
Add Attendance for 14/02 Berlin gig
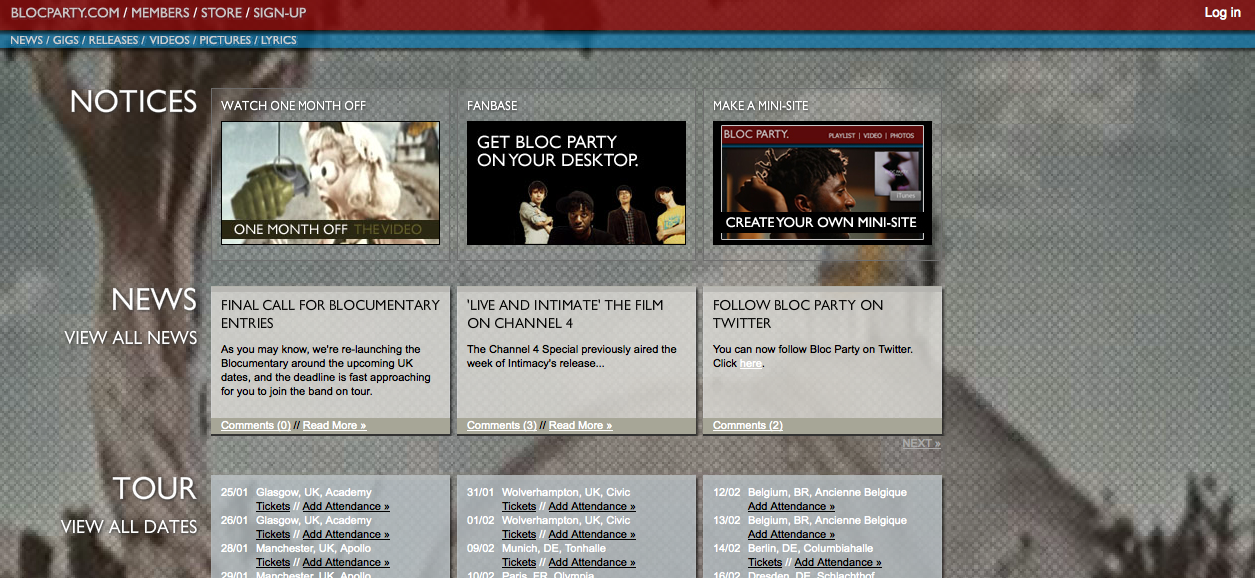[x=838, y=562]
